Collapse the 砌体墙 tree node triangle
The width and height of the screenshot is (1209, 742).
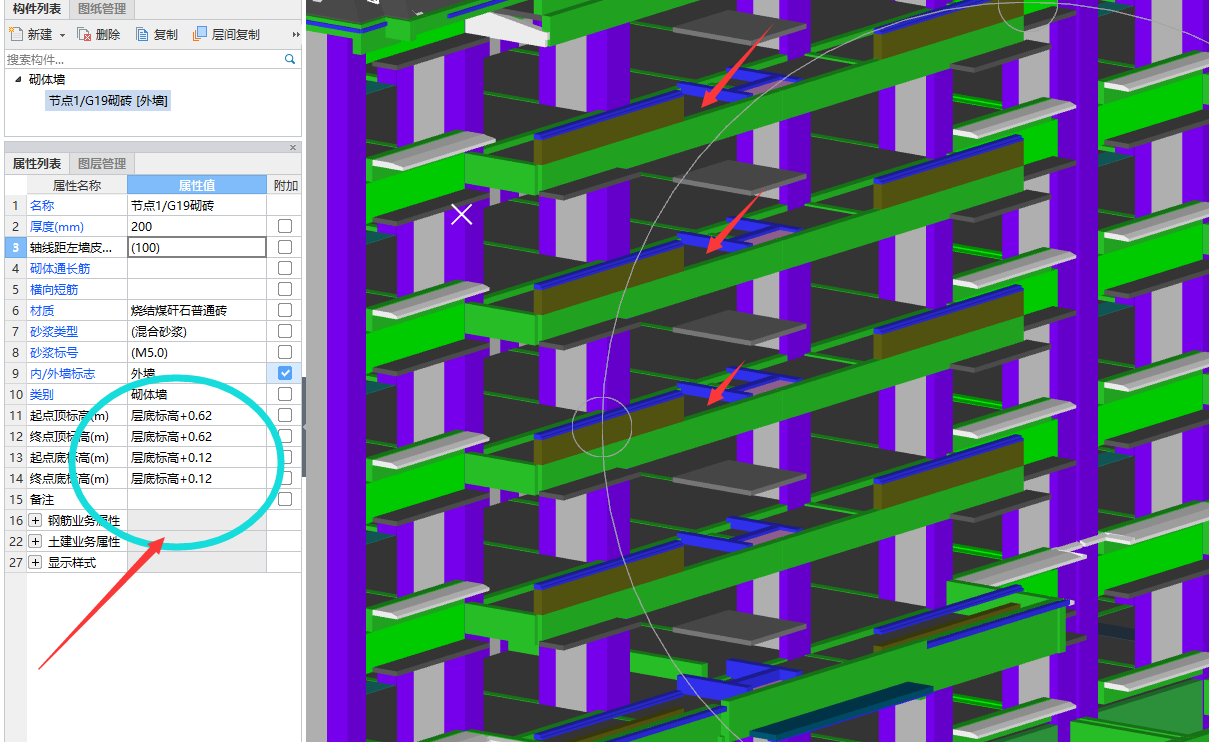[x=18, y=79]
